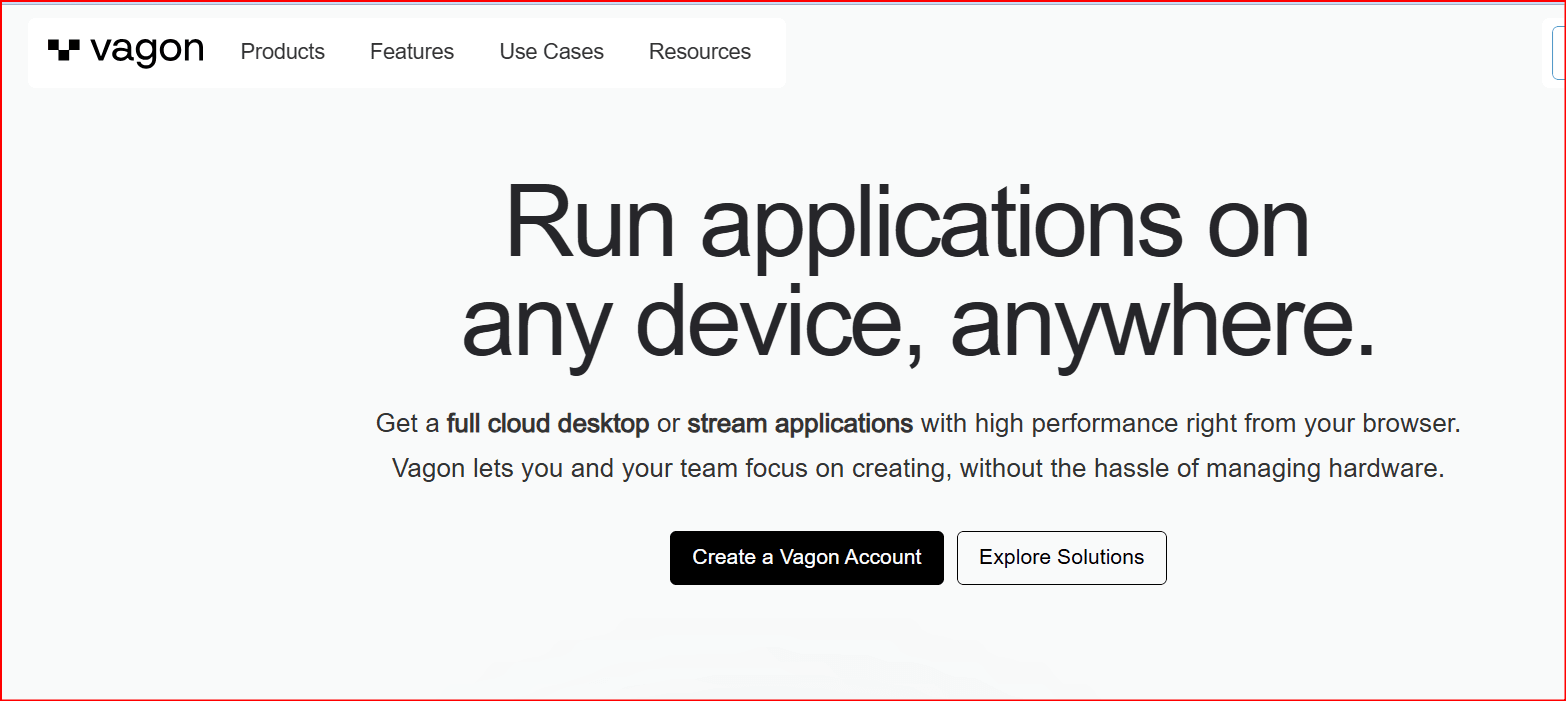Open the Products menu
Viewport: 1566px width, 701px height.
click(283, 52)
